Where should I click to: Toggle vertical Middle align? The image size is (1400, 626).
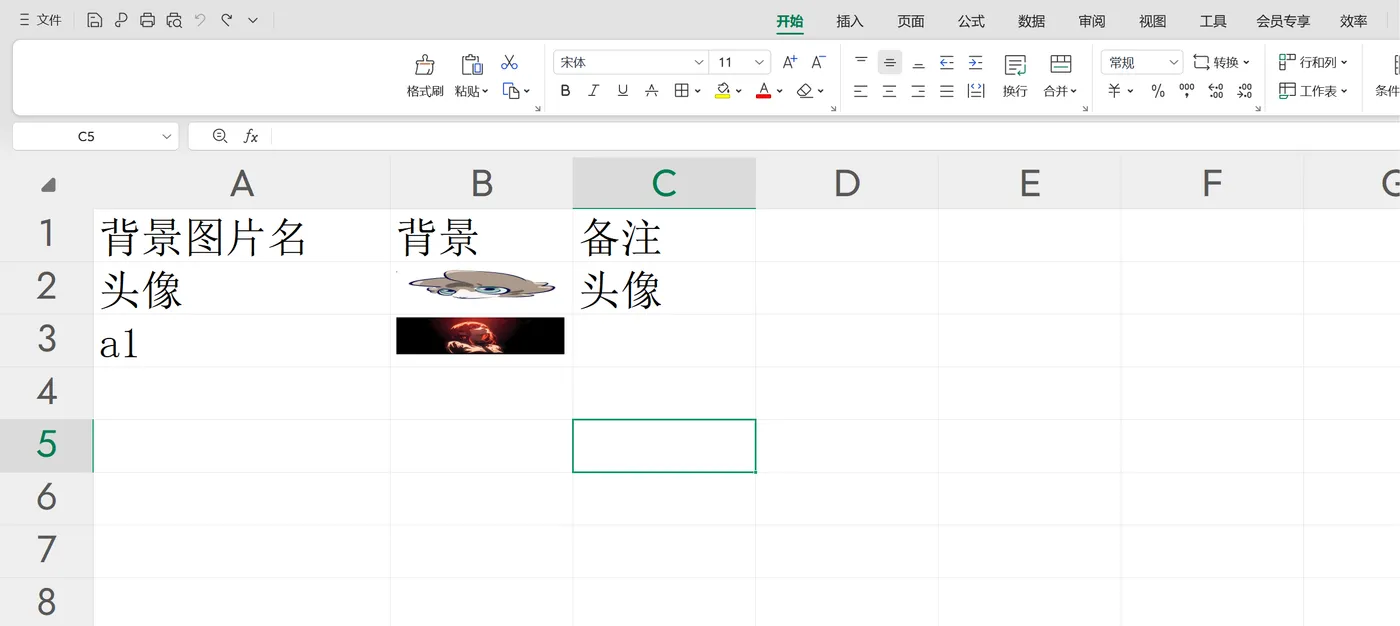(x=890, y=62)
